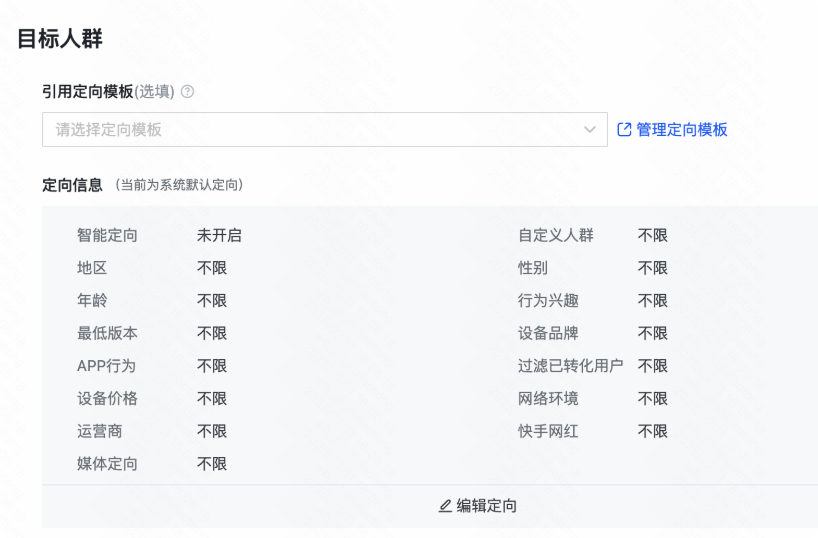Click the 行为兴趣 label
Screen dimensions: 818x538
tap(548, 301)
